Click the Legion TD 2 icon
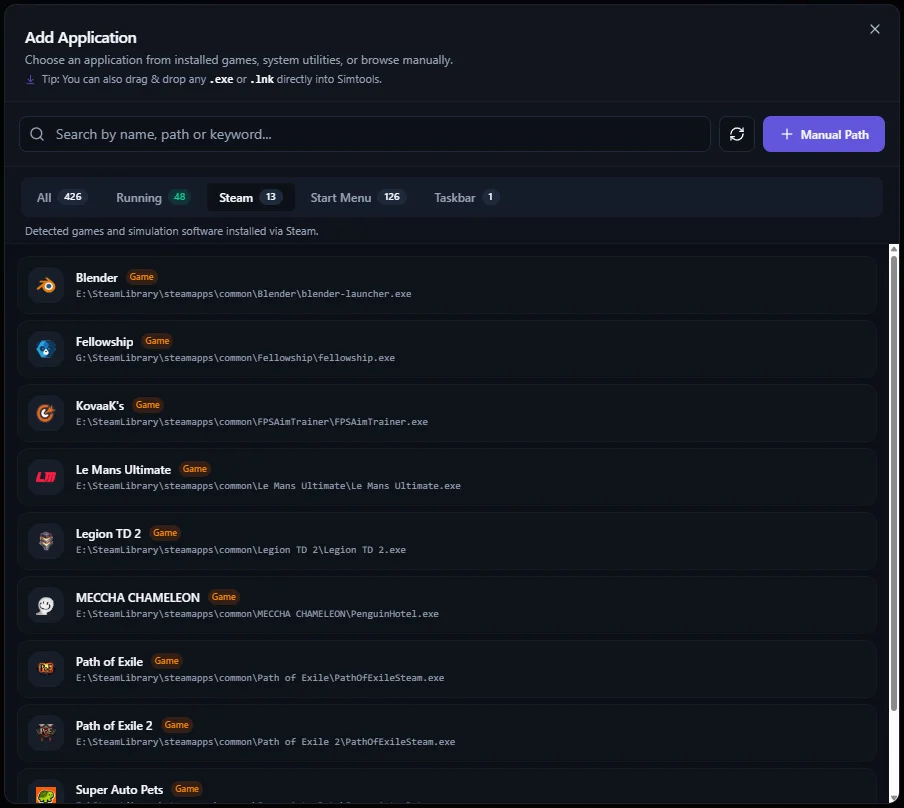This screenshot has height=808, width=904. pos(46,542)
